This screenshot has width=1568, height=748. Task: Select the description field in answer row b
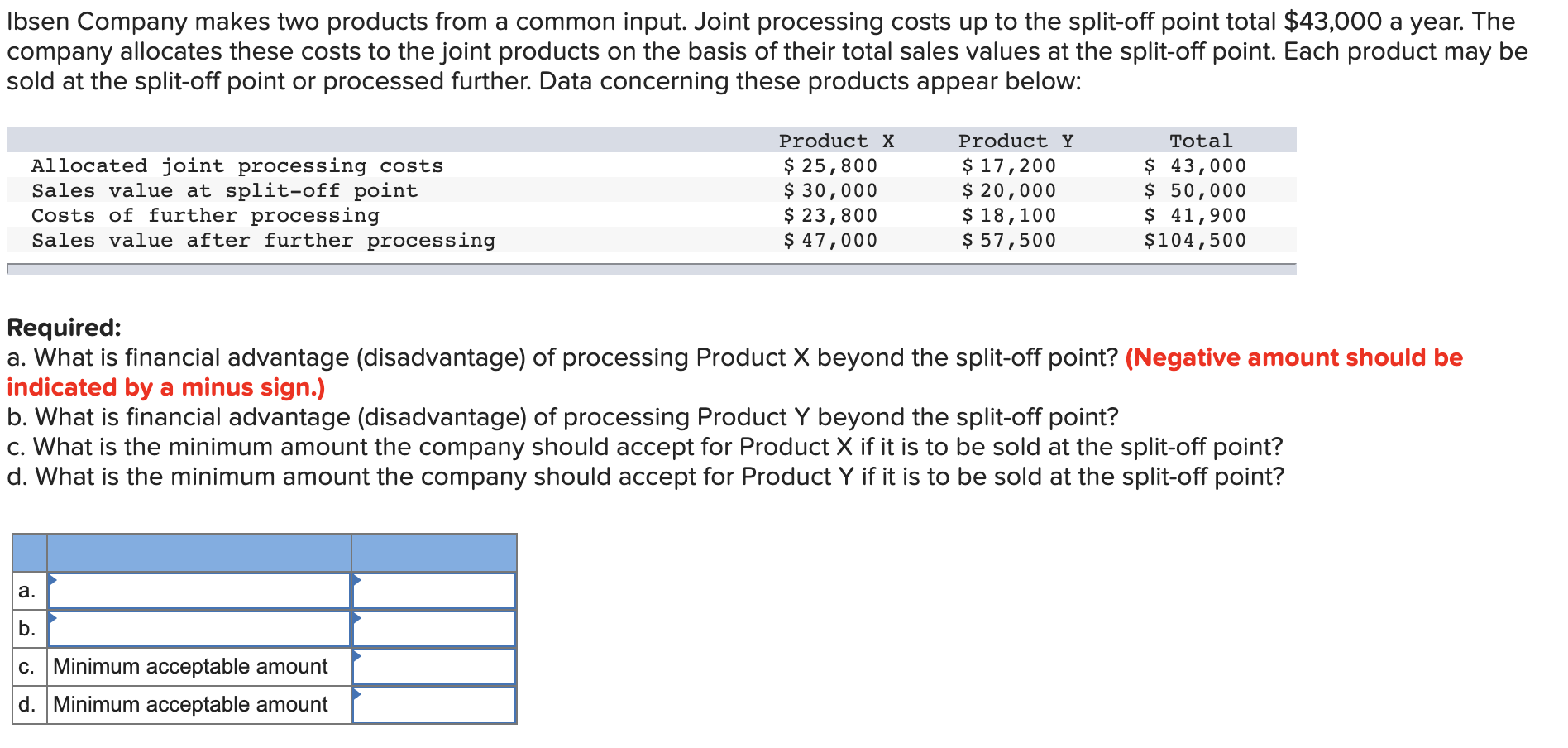(x=198, y=630)
